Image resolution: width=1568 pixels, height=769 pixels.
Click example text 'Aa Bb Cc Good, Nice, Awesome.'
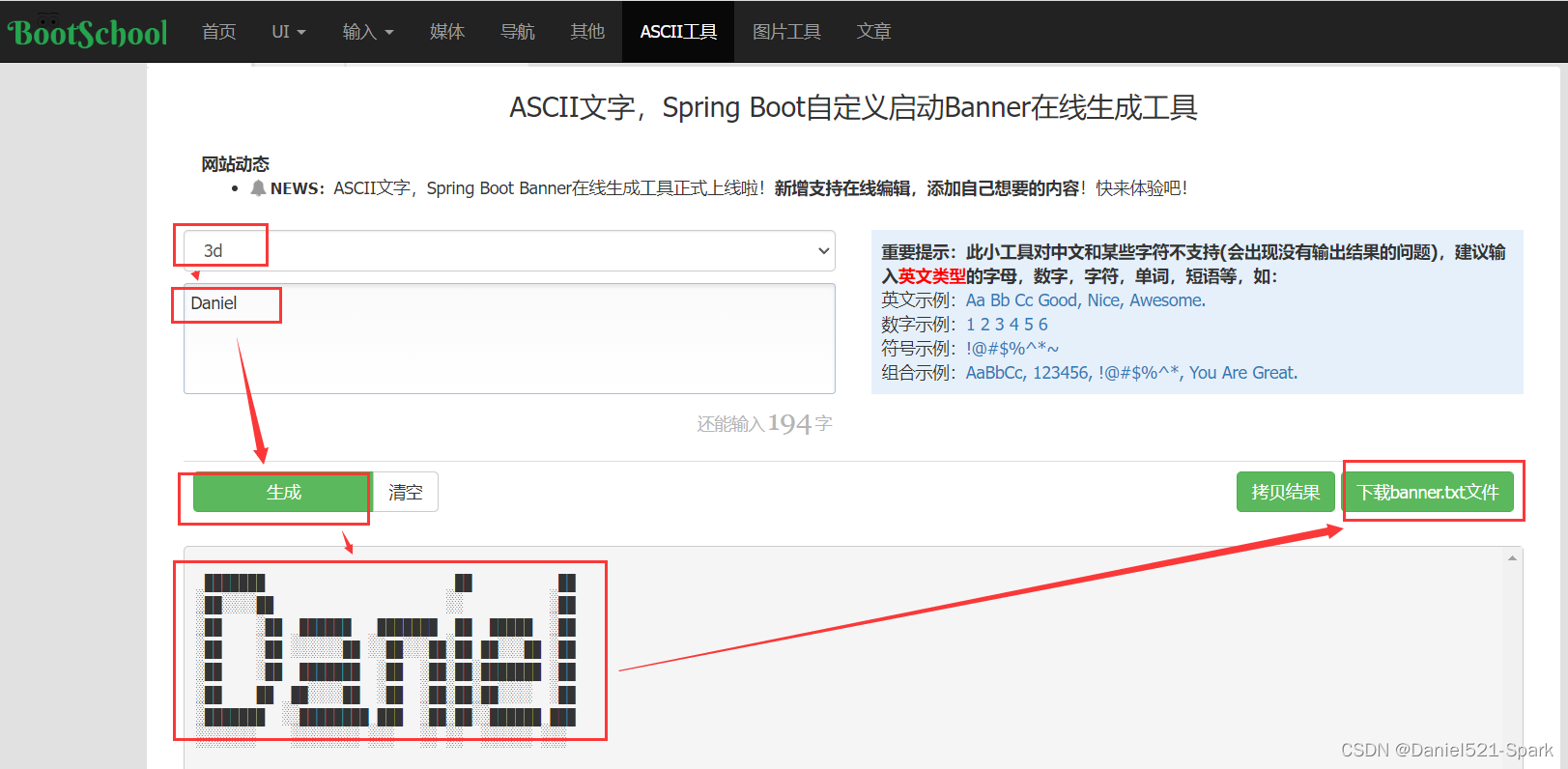1086,300
